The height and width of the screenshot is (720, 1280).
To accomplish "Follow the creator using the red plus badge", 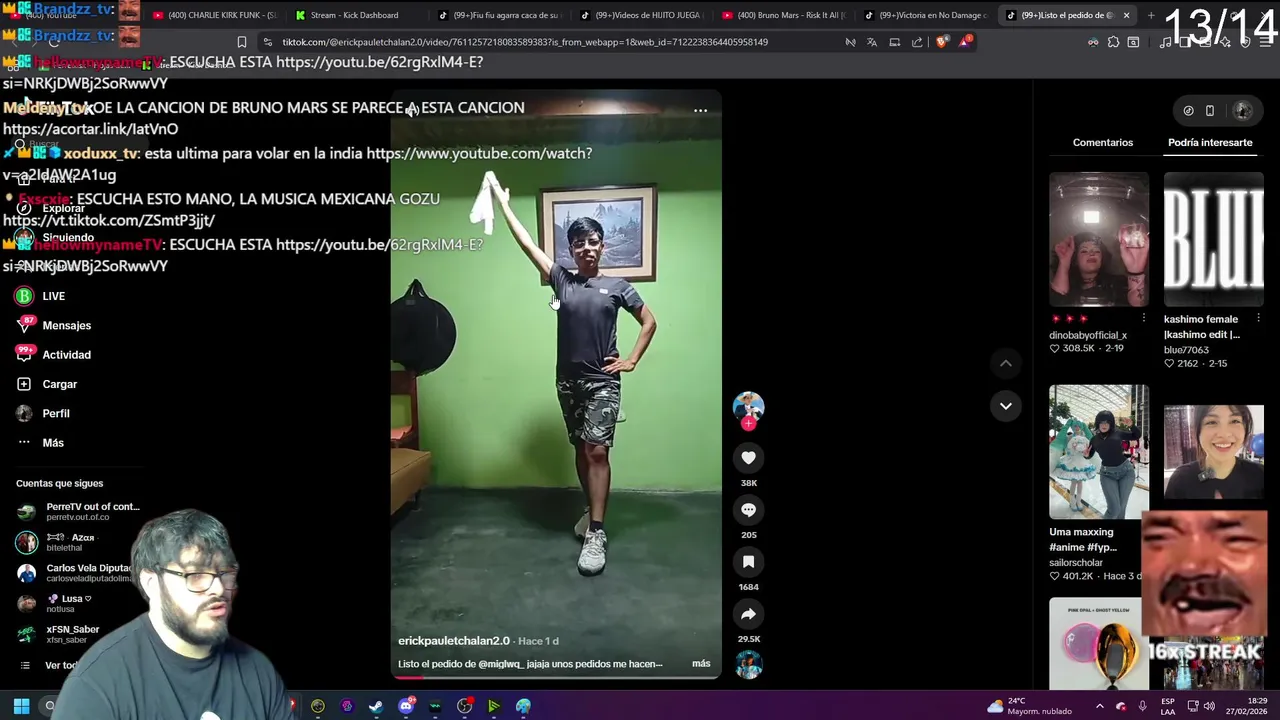I will pos(748,423).
